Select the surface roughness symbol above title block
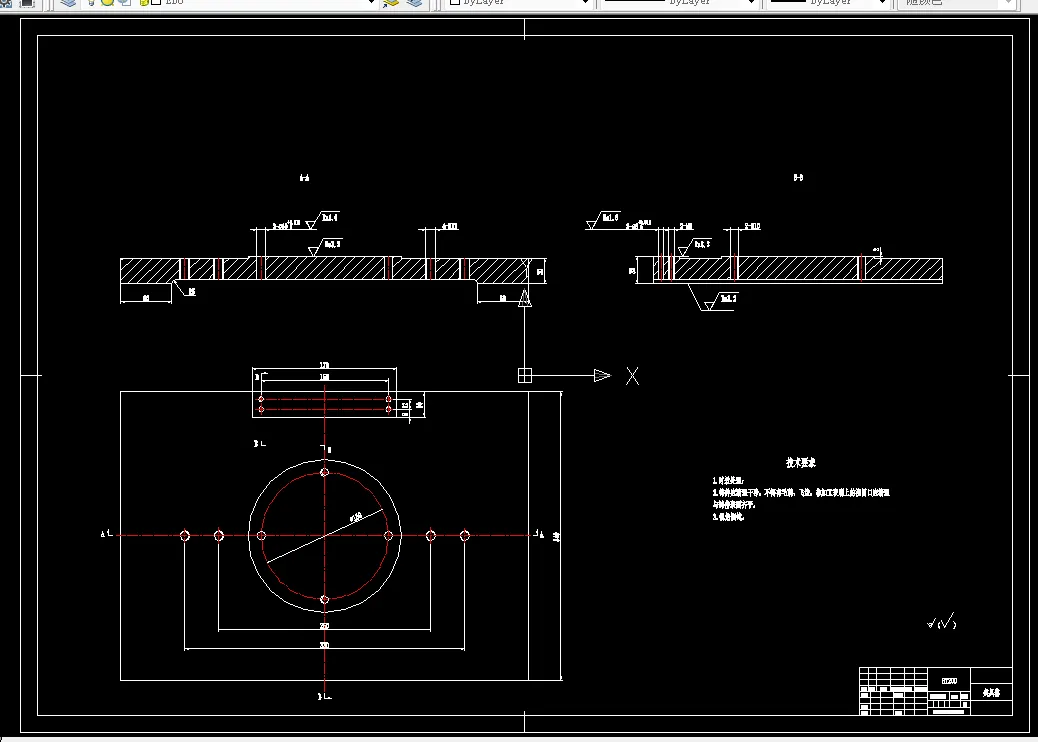The image size is (1038, 742). [x=941, y=622]
